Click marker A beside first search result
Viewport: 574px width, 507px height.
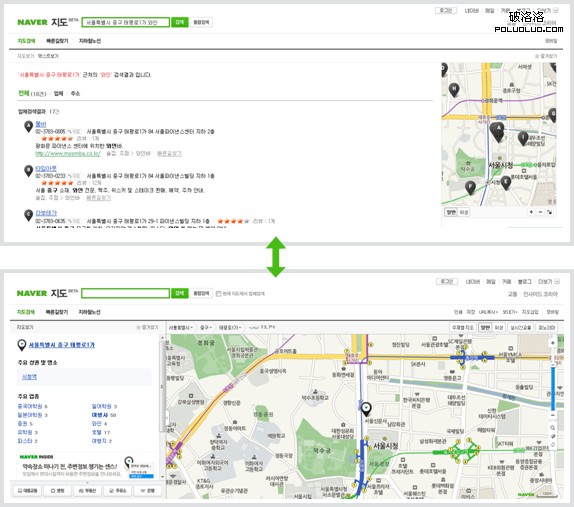point(29,126)
